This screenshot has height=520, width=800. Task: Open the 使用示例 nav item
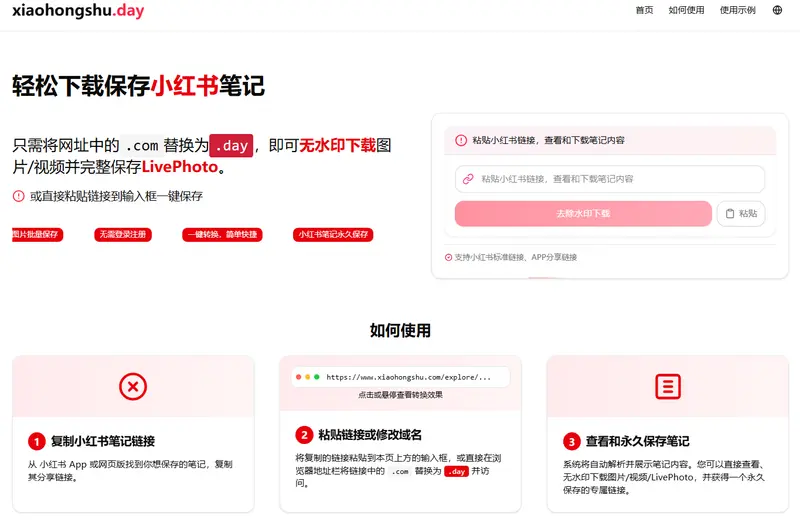[x=737, y=10]
